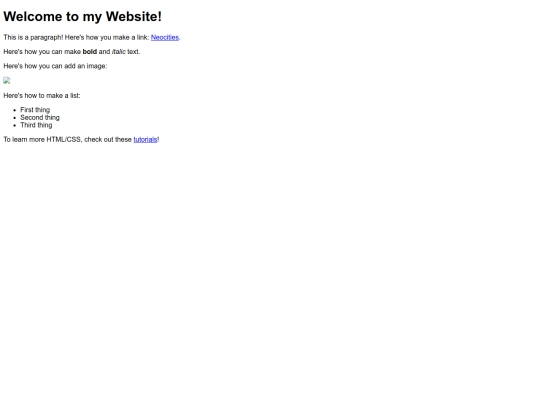Click the phrase check out these
Screen dimensions: 540x405
108,139
